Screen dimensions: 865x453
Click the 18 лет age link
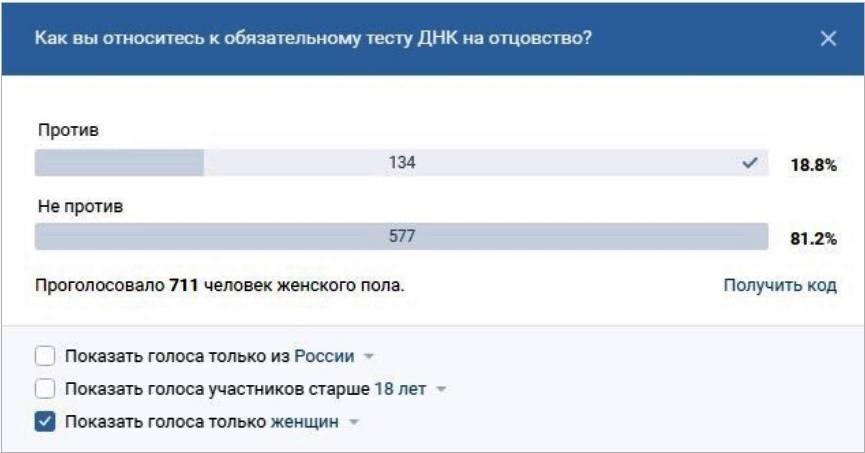tap(401, 389)
